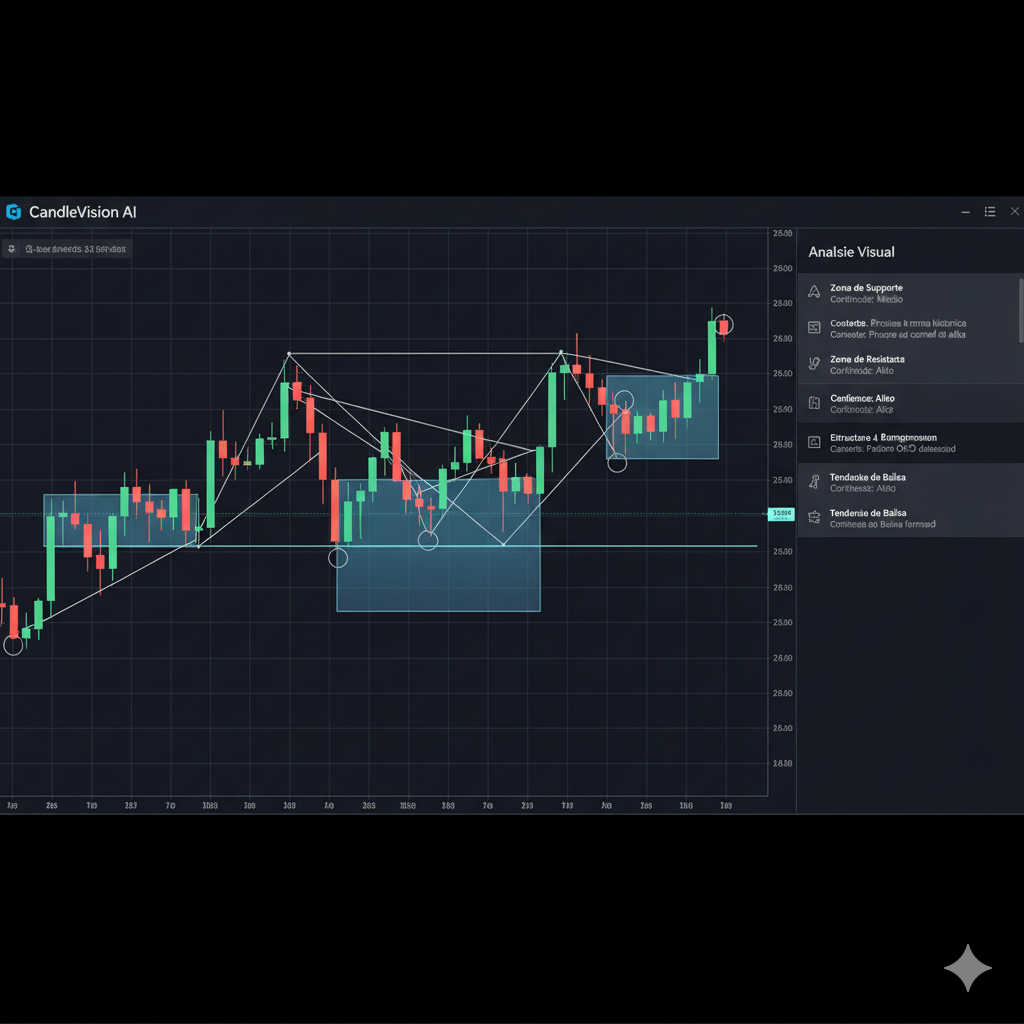Screen dimensions: 1024x1024
Task: Click the circle marker on the latest candle
Action: pyautogui.click(x=724, y=325)
